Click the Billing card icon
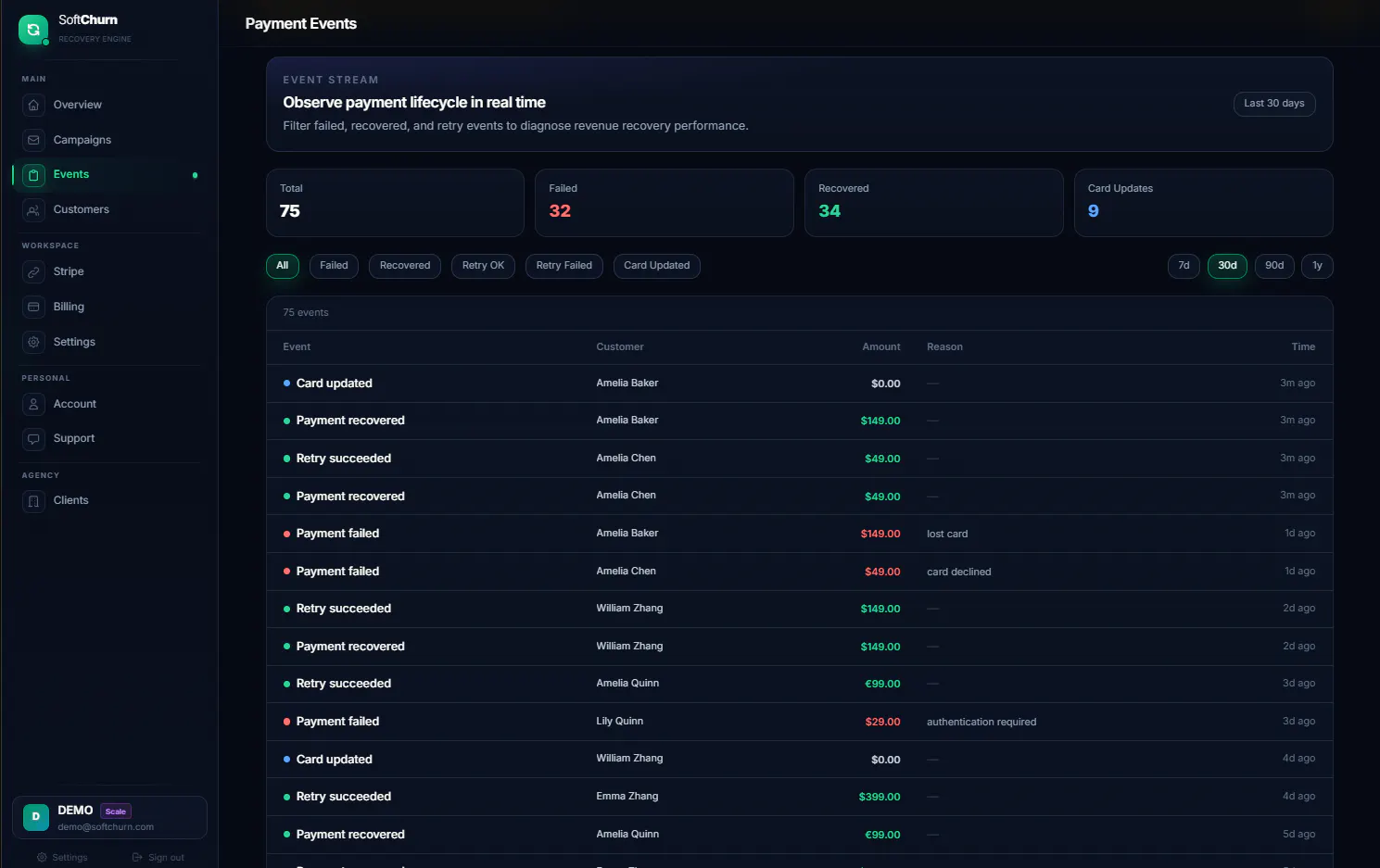 (33, 307)
